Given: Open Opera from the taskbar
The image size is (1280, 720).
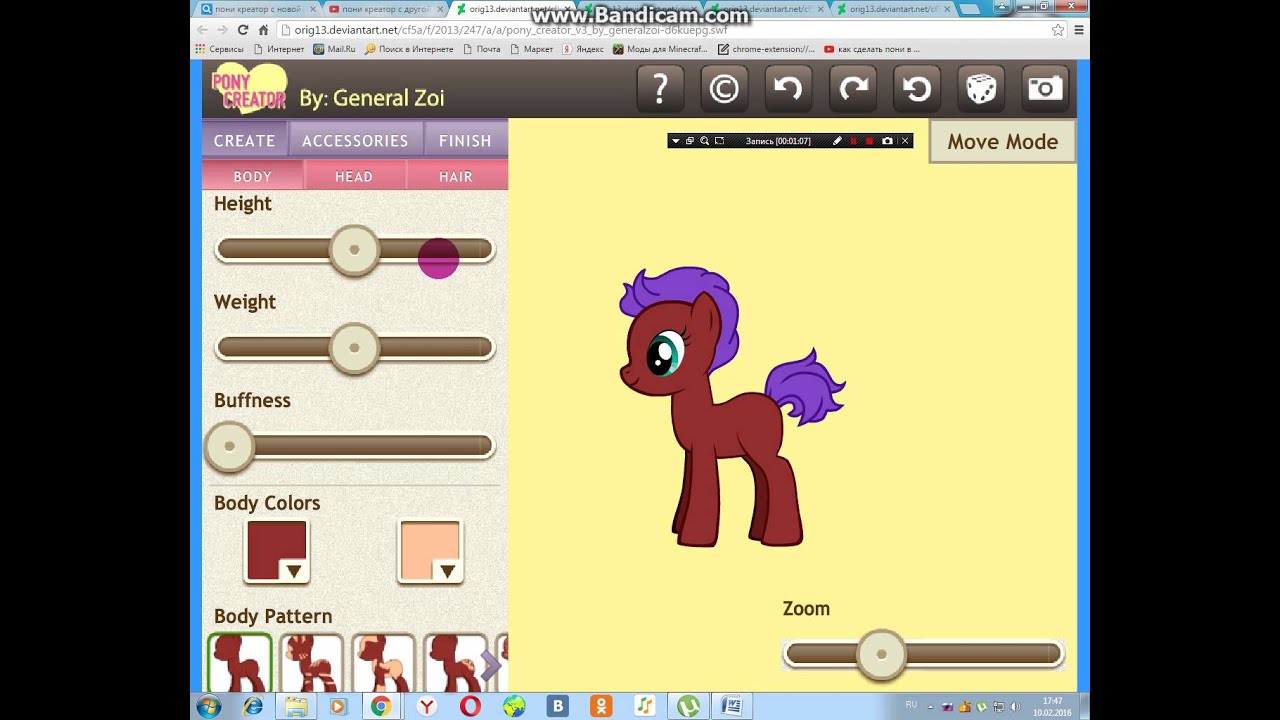Looking at the screenshot, I should tap(470, 707).
